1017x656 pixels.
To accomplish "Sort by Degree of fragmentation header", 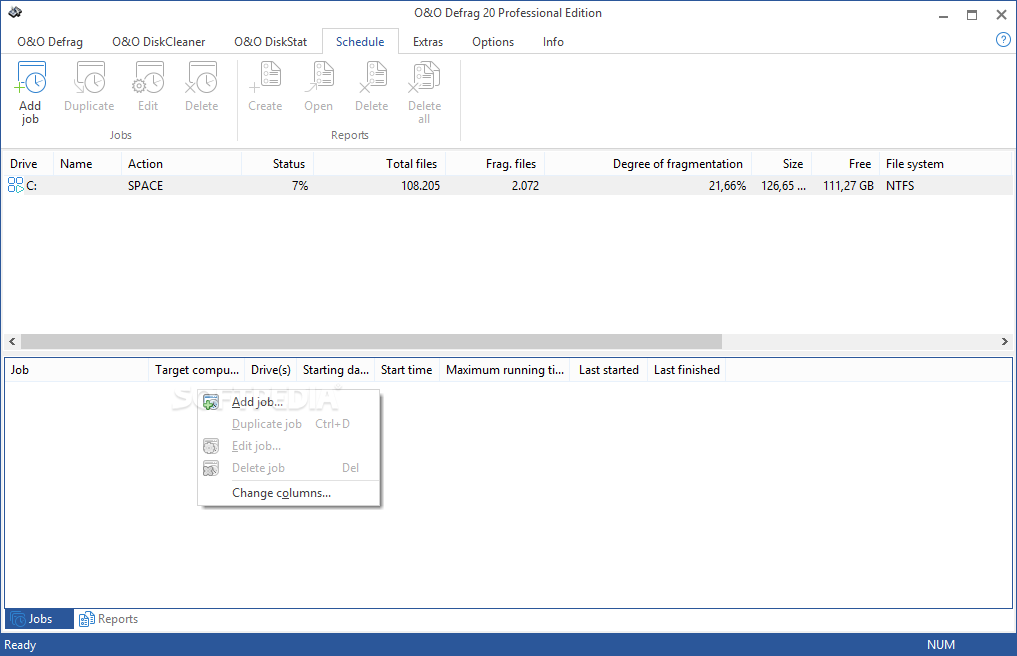I will click(x=648, y=164).
